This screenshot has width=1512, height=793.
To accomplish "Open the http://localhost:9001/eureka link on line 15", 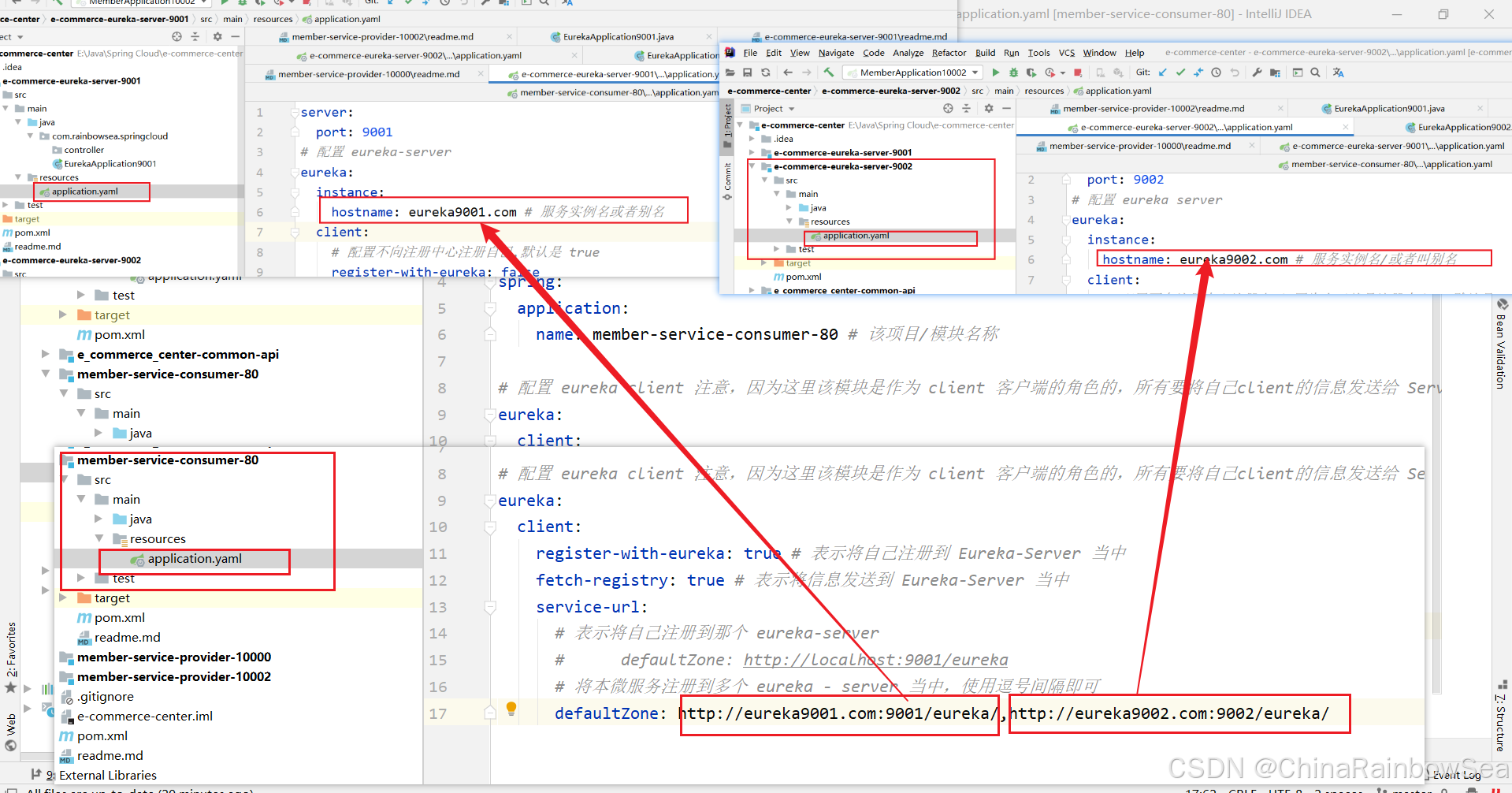I will pos(875,660).
